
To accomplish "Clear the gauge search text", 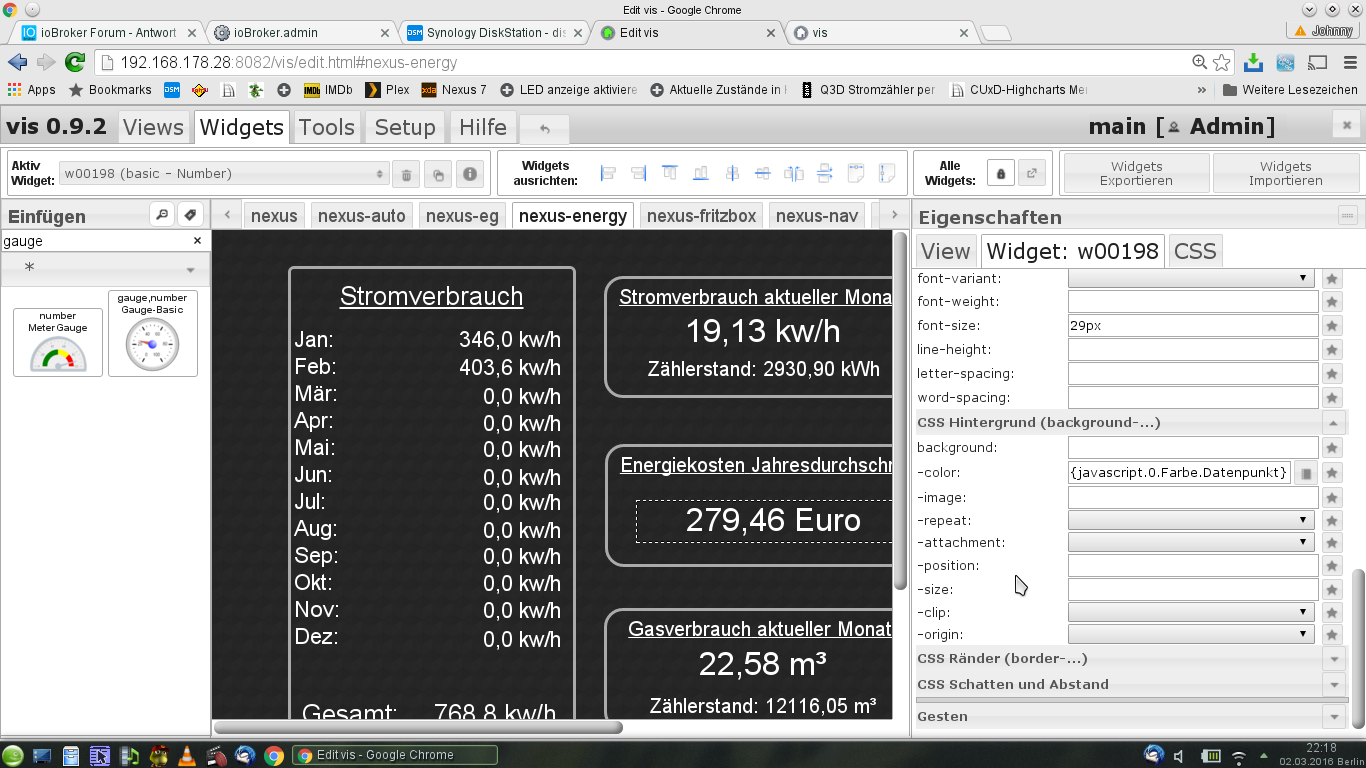I will 197,241.
